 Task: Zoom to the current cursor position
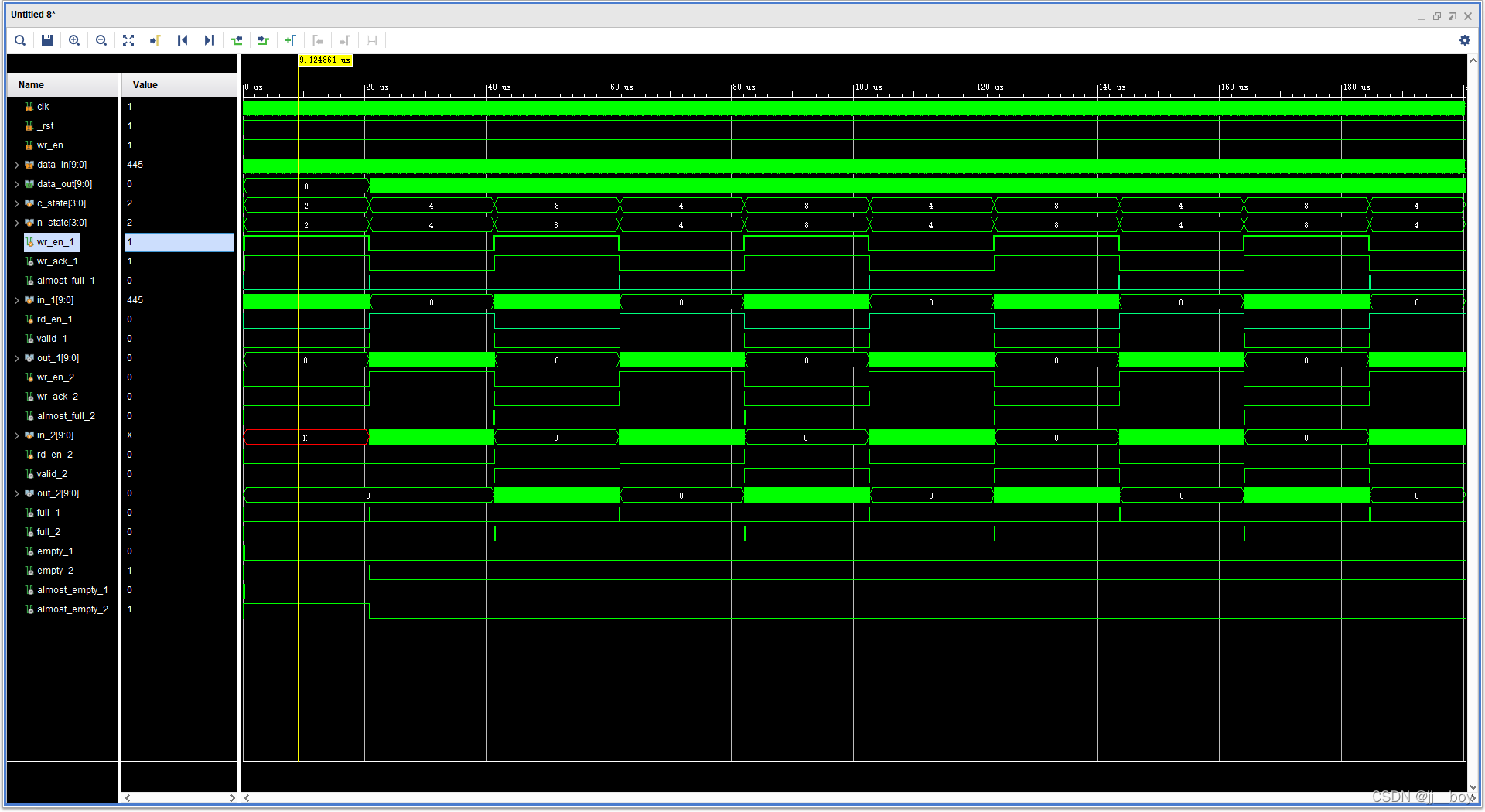[155, 40]
